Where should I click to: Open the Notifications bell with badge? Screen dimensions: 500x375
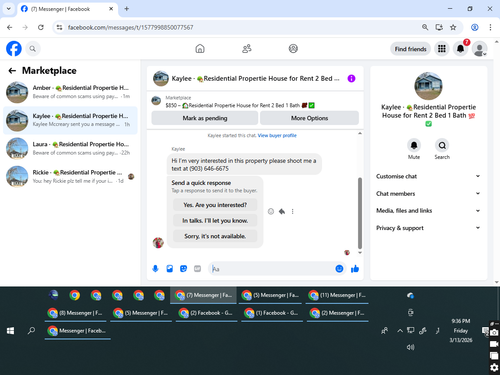point(460,49)
